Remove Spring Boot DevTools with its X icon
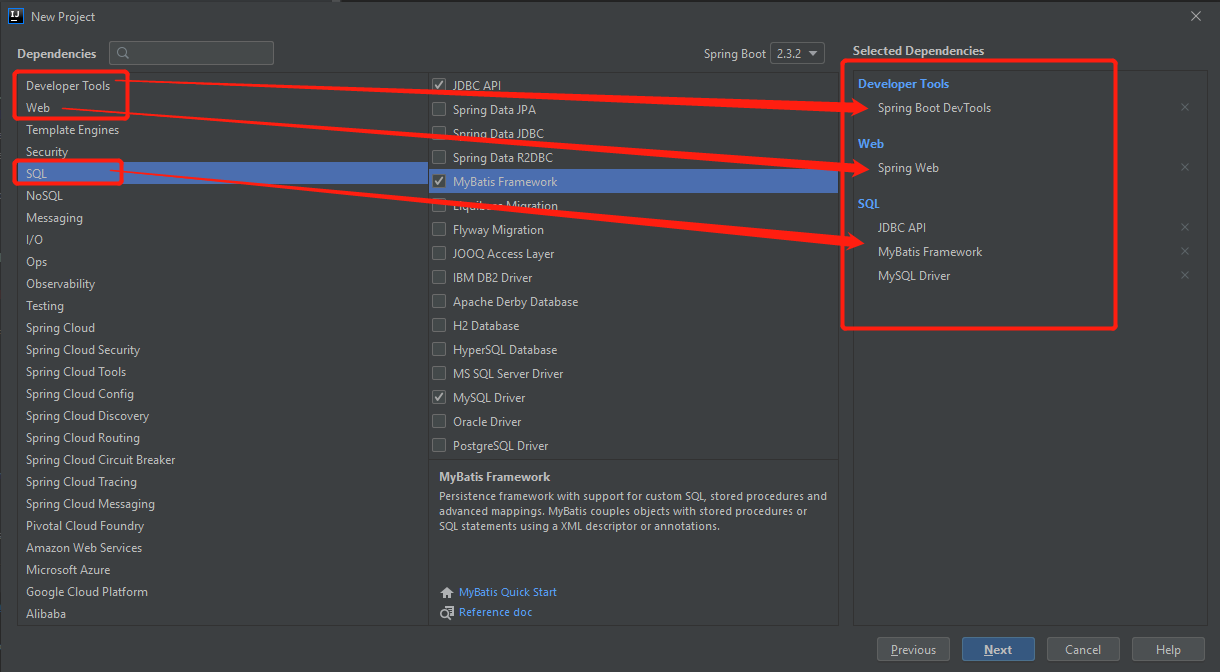This screenshot has height=672, width=1220. click(x=1185, y=107)
